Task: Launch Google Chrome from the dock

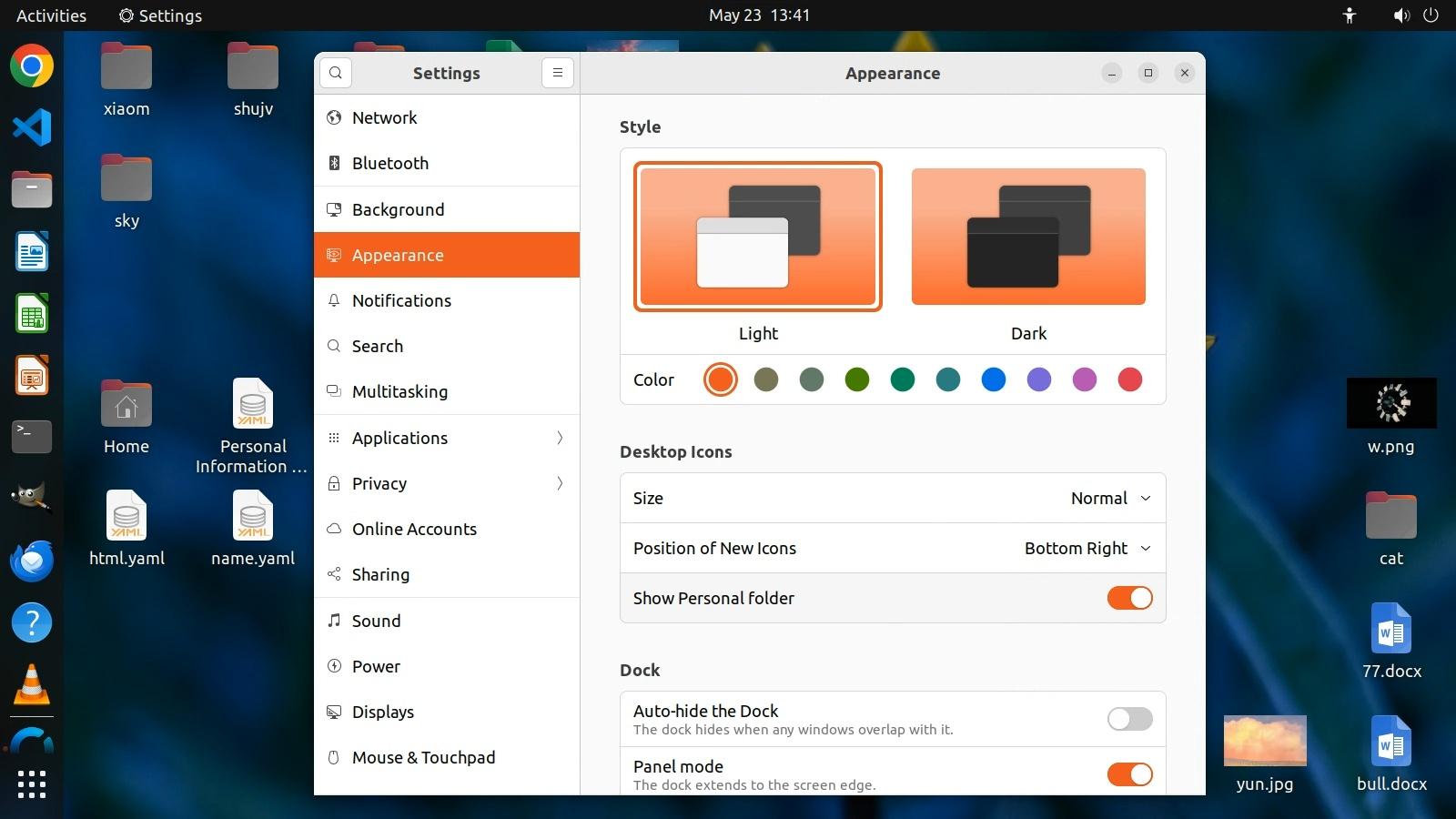Action: point(32,66)
